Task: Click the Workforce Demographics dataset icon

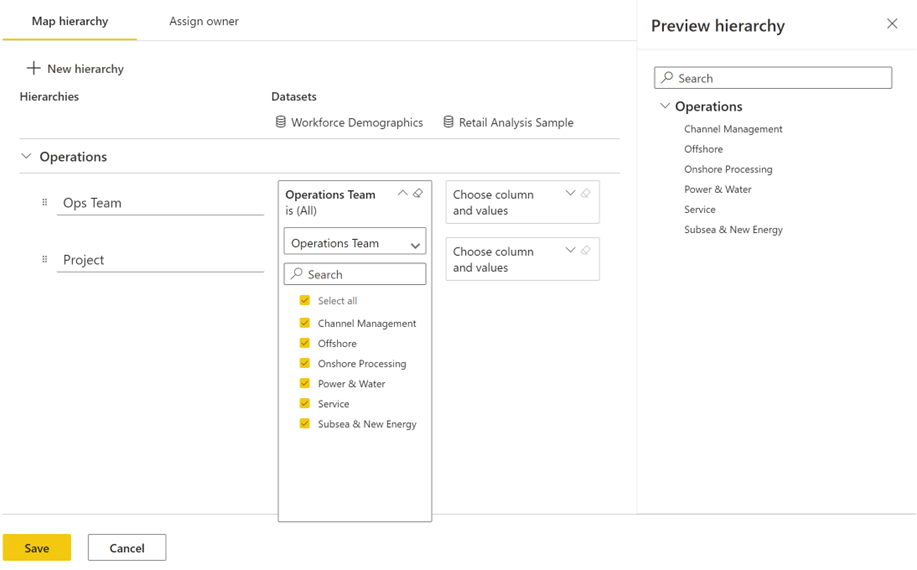Action: 281,122
